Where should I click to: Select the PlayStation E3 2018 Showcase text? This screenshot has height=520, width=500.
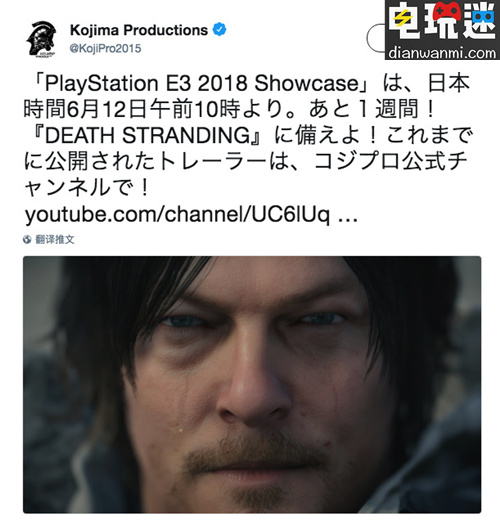pos(201,83)
